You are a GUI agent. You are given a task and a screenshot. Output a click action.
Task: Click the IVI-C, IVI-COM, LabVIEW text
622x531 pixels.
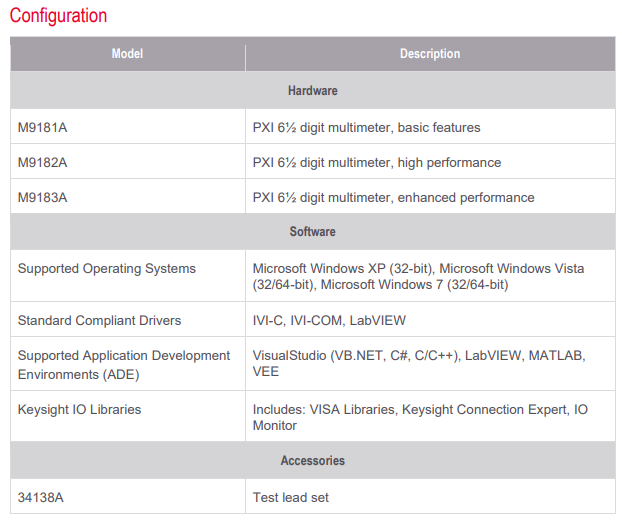(329, 320)
